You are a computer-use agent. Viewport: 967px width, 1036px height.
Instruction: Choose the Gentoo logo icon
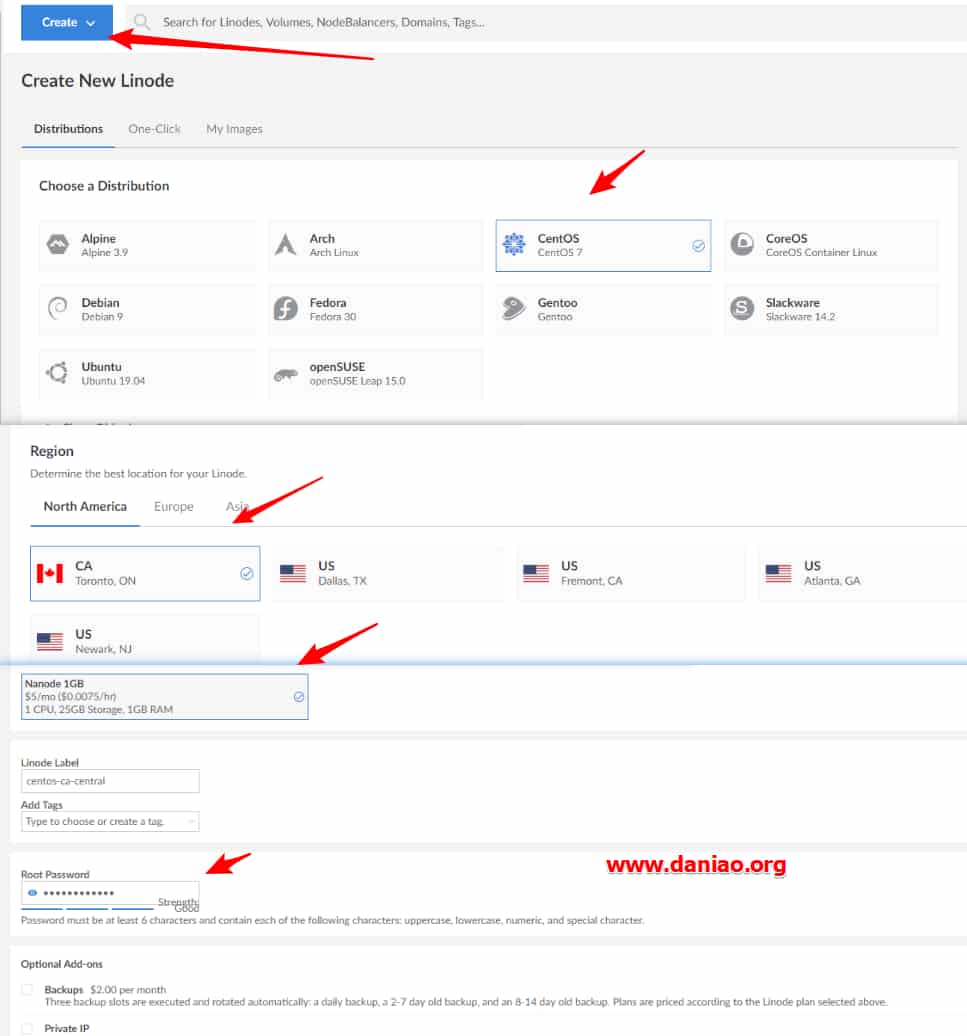(514, 309)
